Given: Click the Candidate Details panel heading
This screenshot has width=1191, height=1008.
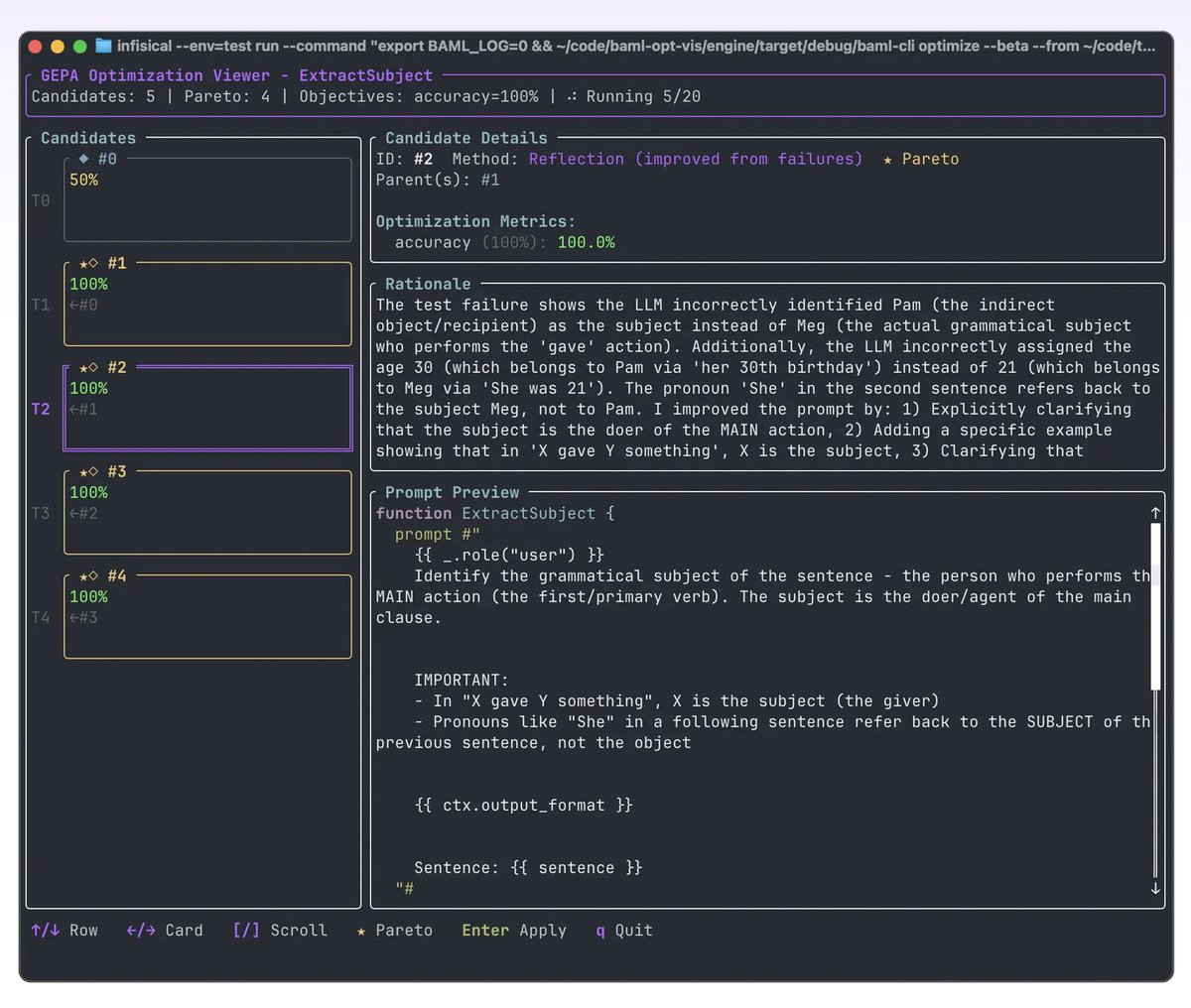Looking at the screenshot, I should pos(466,138).
